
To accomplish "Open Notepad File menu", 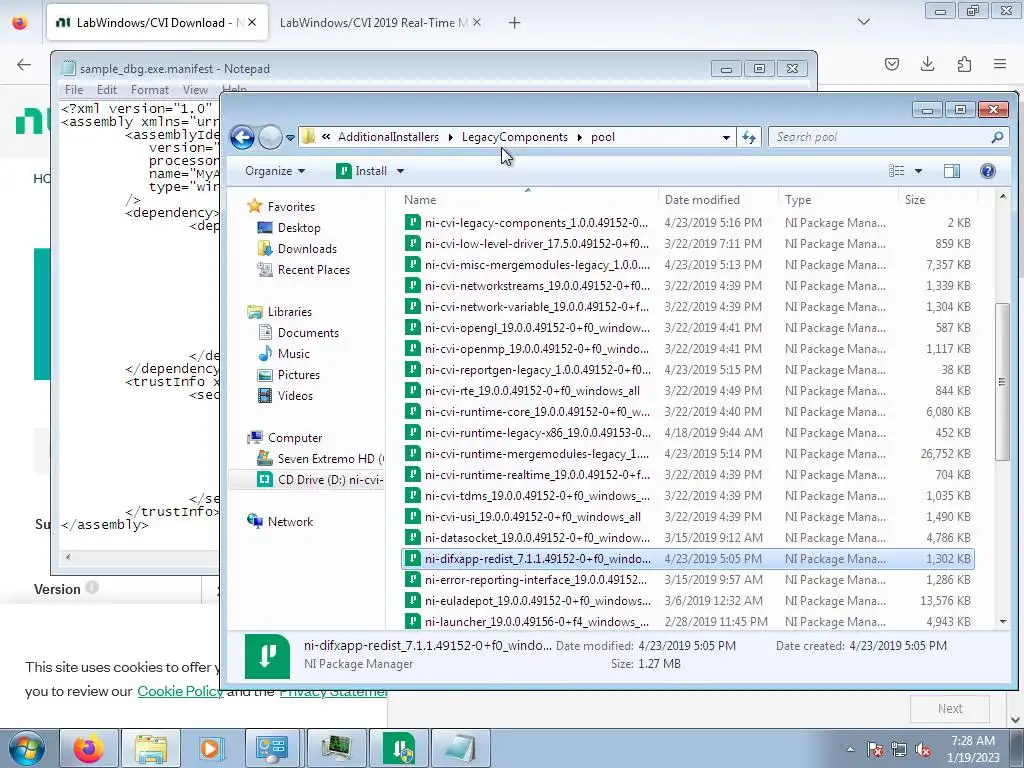I will (74, 89).
